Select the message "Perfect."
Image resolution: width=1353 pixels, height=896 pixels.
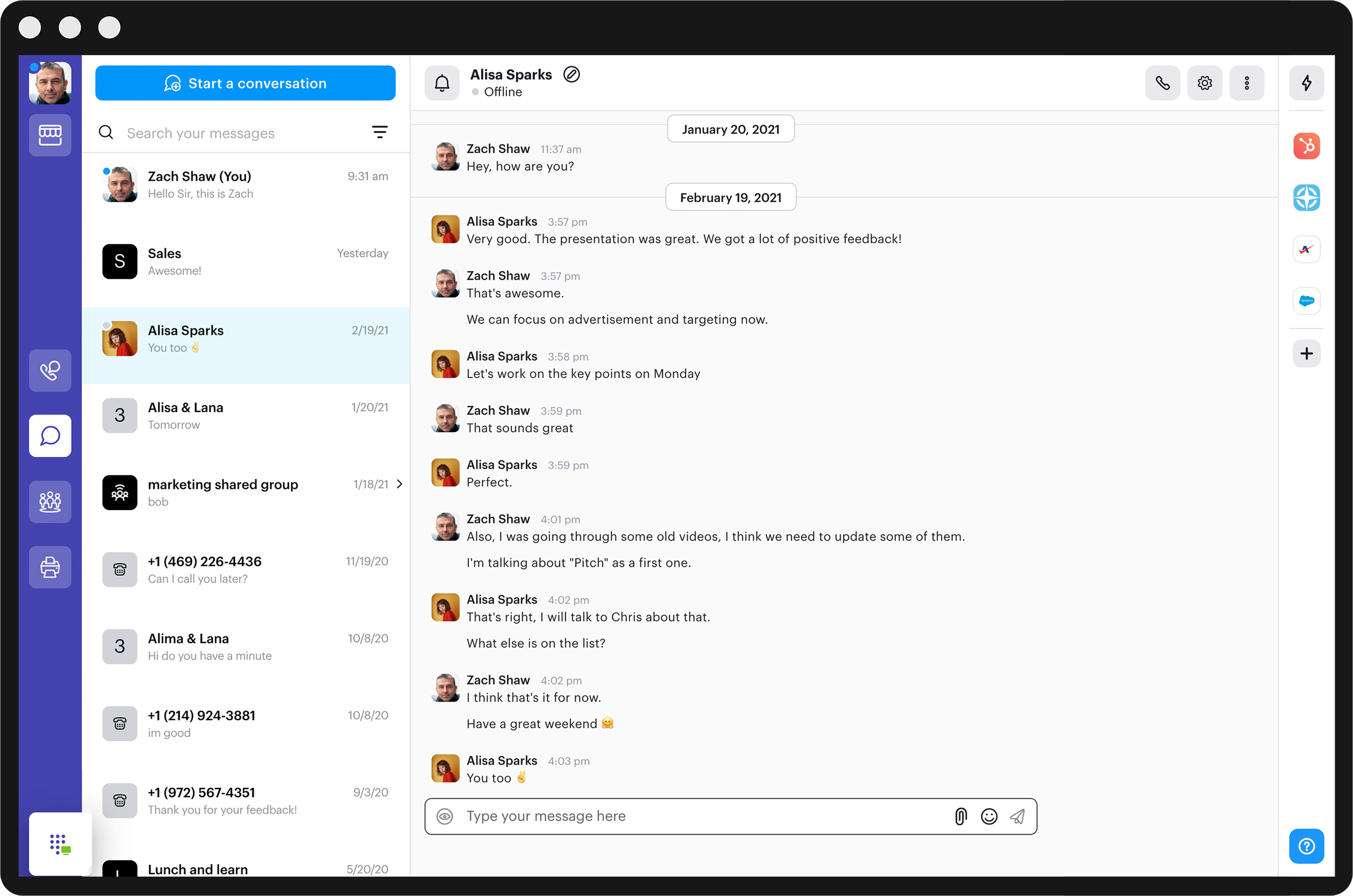point(489,483)
